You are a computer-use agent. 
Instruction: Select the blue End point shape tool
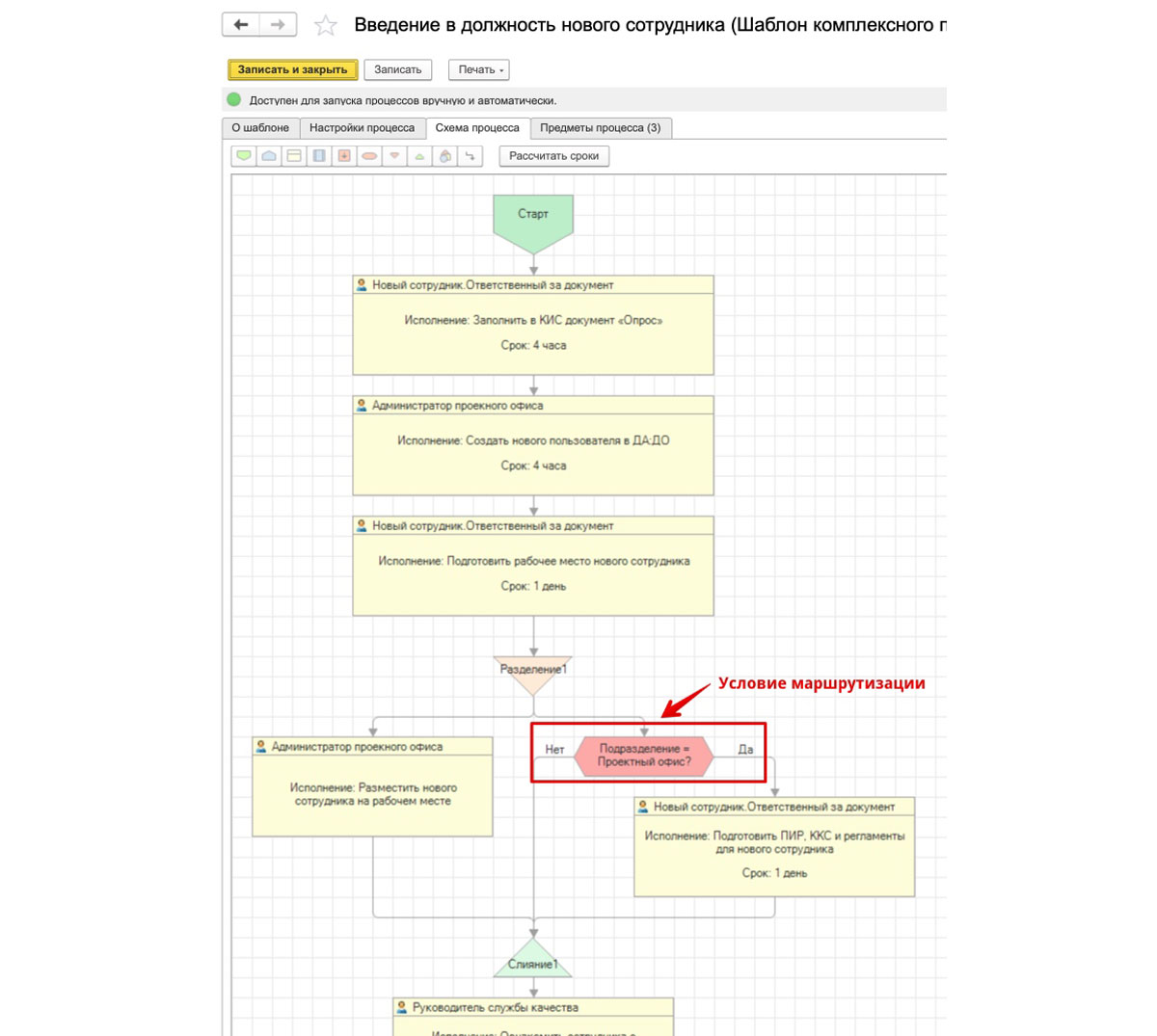pos(269,155)
